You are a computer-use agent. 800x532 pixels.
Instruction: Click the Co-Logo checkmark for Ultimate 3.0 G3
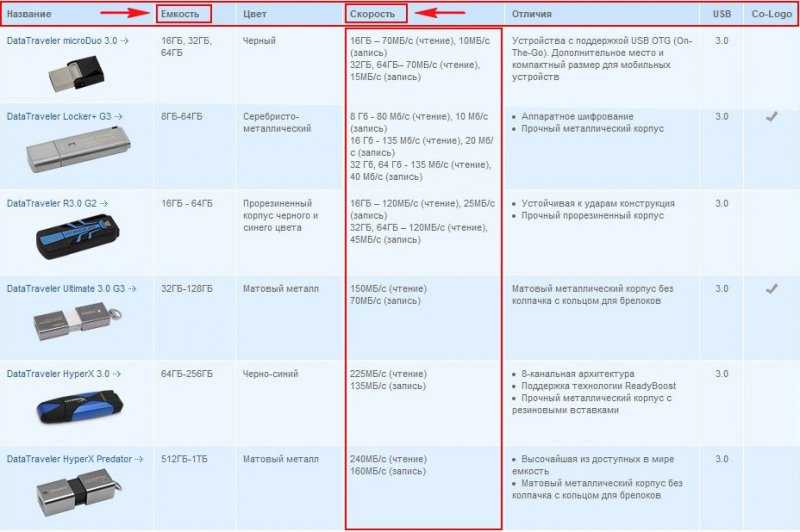771,289
